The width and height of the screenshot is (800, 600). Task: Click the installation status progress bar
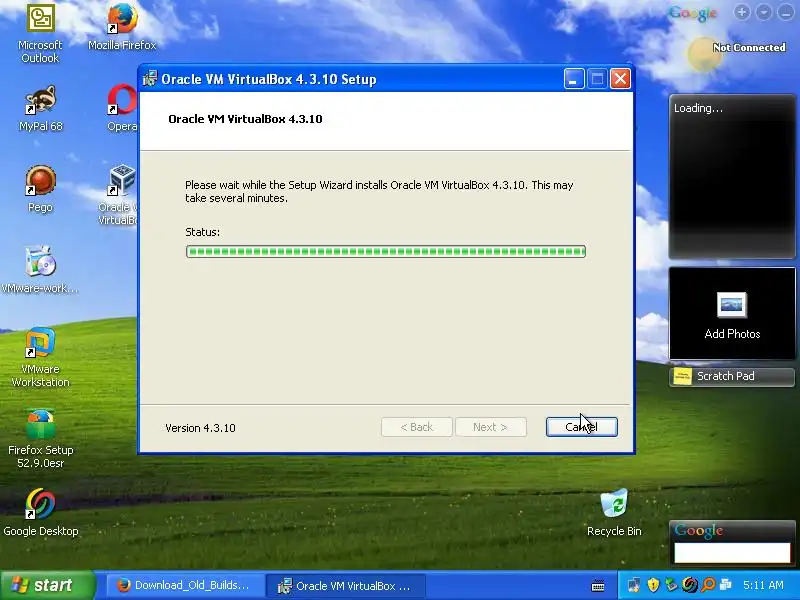[x=386, y=252]
